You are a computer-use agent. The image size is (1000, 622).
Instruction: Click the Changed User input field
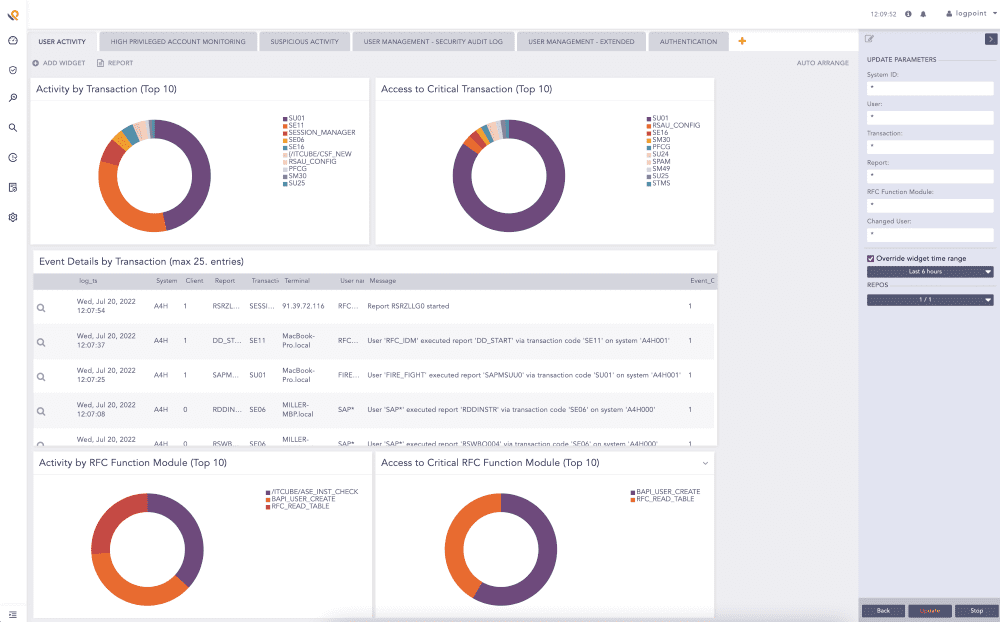[x=930, y=235]
